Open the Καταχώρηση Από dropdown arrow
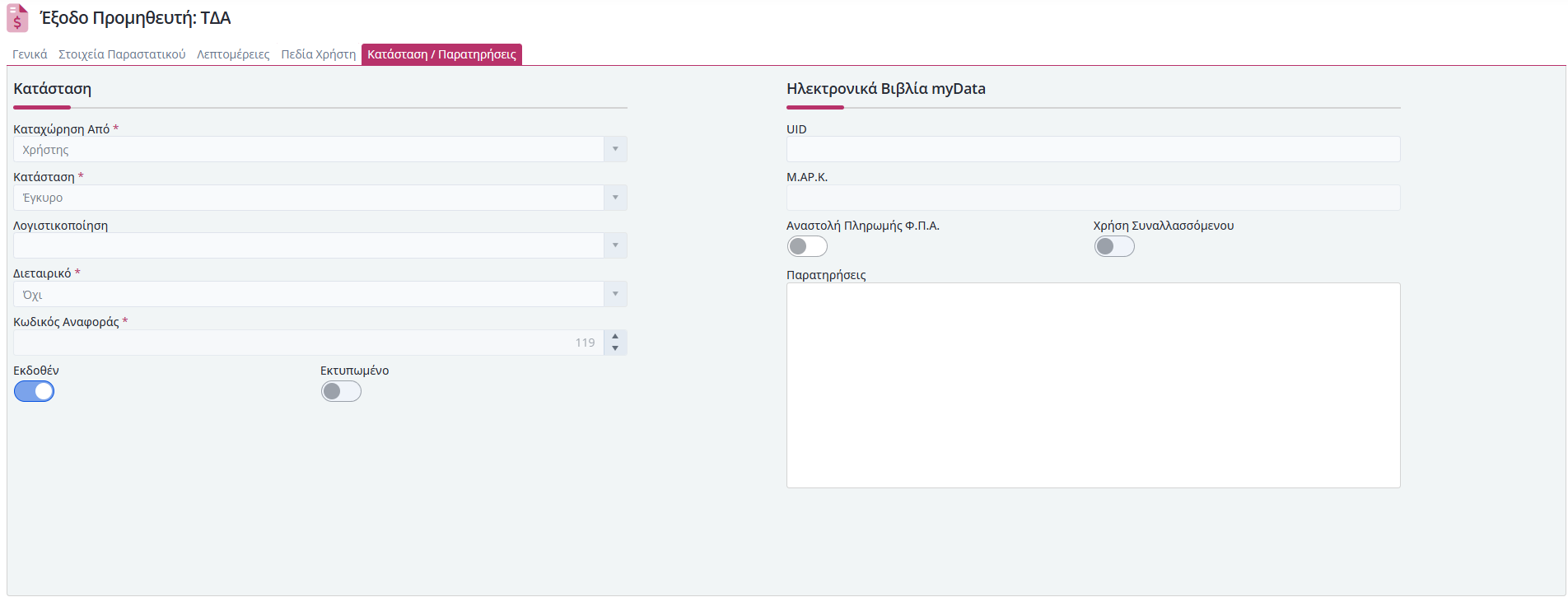 pos(615,149)
